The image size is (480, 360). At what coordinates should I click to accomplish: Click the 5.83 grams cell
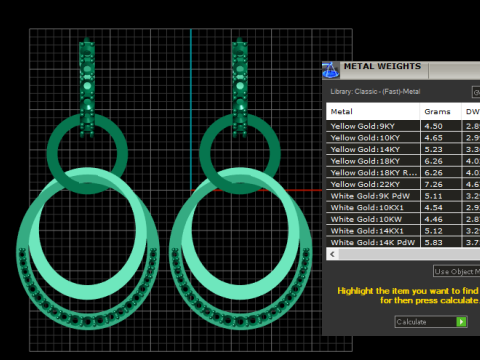tap(441, 242)
